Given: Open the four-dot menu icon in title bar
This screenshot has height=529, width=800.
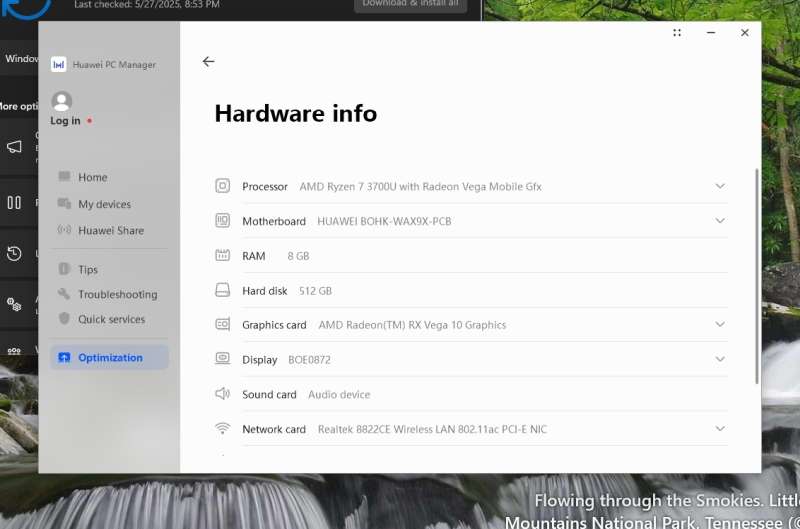Looking at the screenshot, I should (x=677, y=33).
